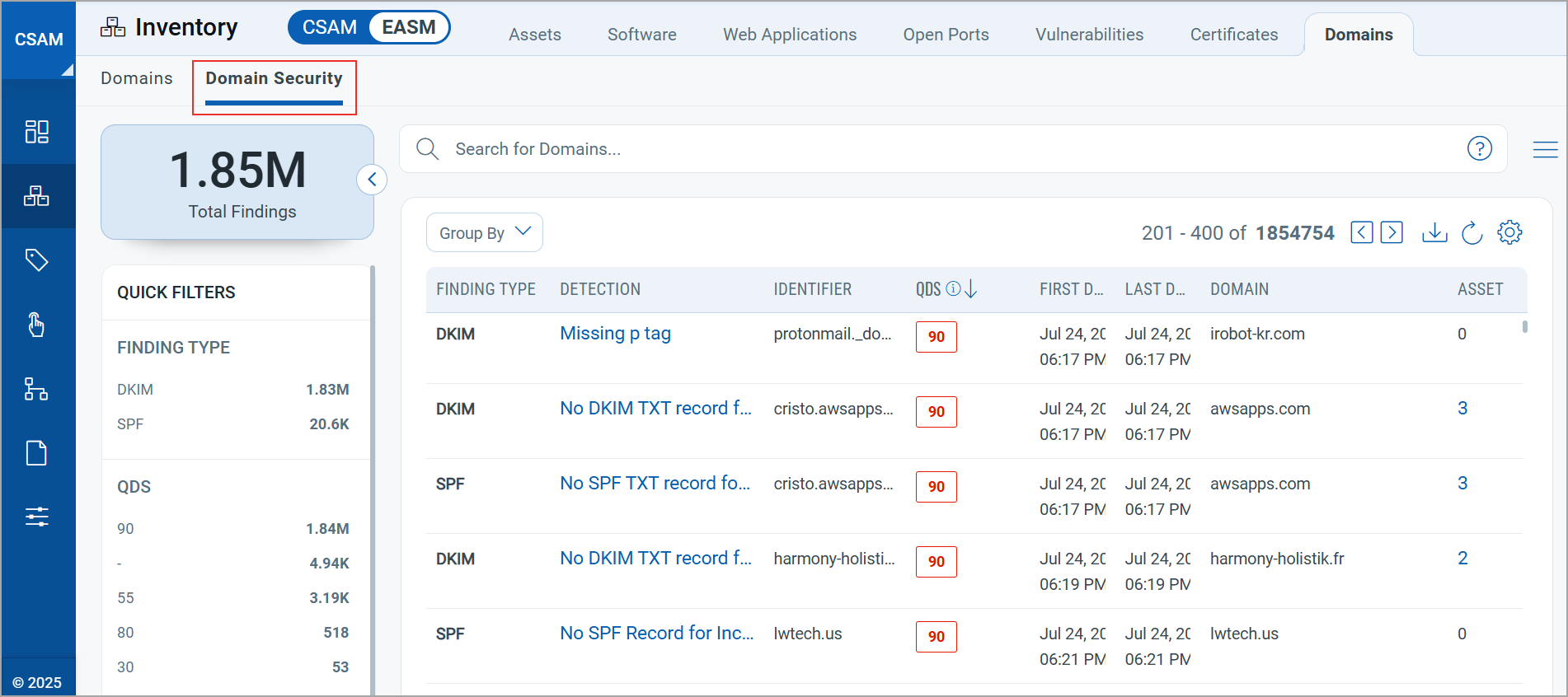Open the Inventory icon in sidebar

coord(37,196)
